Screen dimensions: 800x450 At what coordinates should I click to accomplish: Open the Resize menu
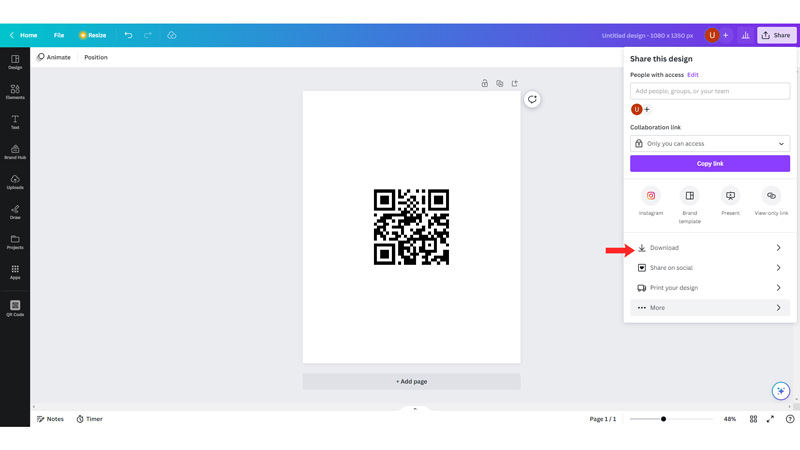[92, 35]
